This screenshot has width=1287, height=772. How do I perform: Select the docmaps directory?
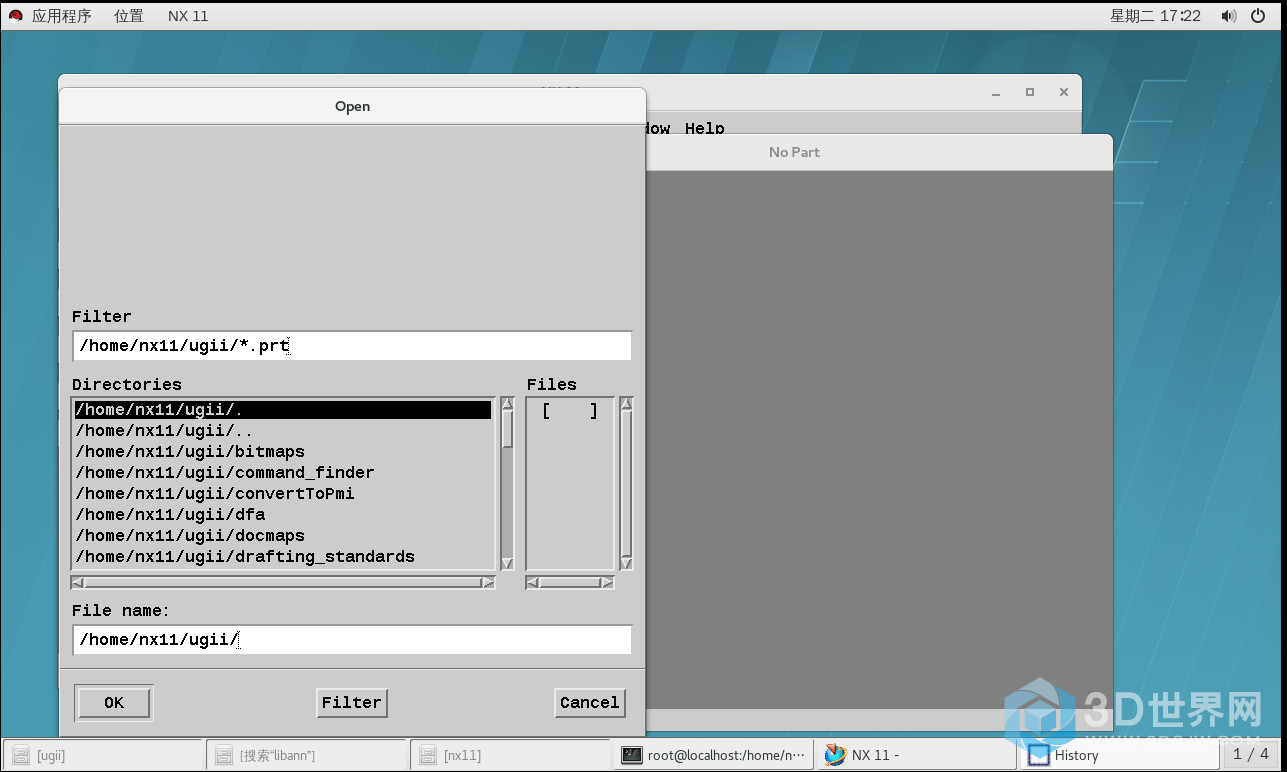click(283, 536)
